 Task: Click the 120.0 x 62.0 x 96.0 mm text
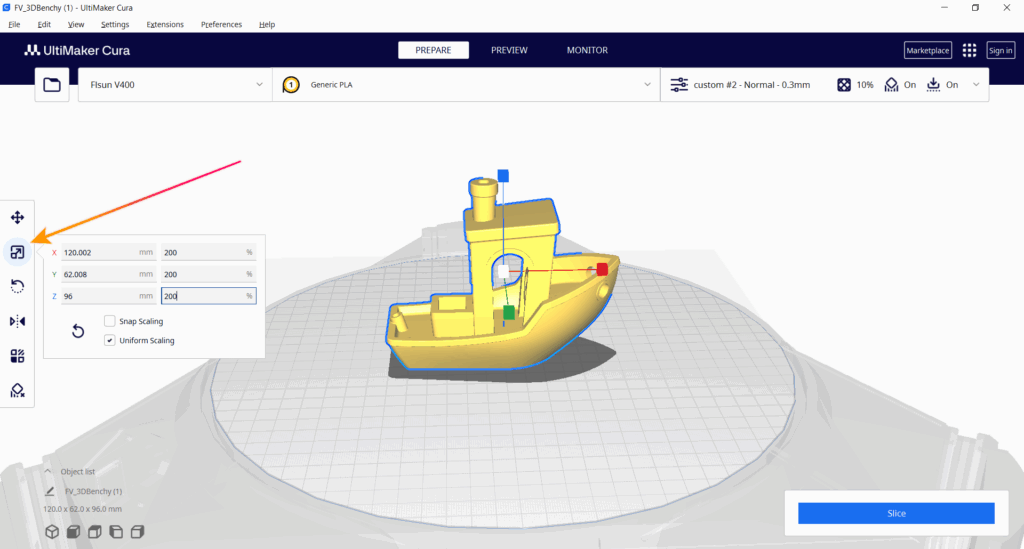[x=82, y=509]
